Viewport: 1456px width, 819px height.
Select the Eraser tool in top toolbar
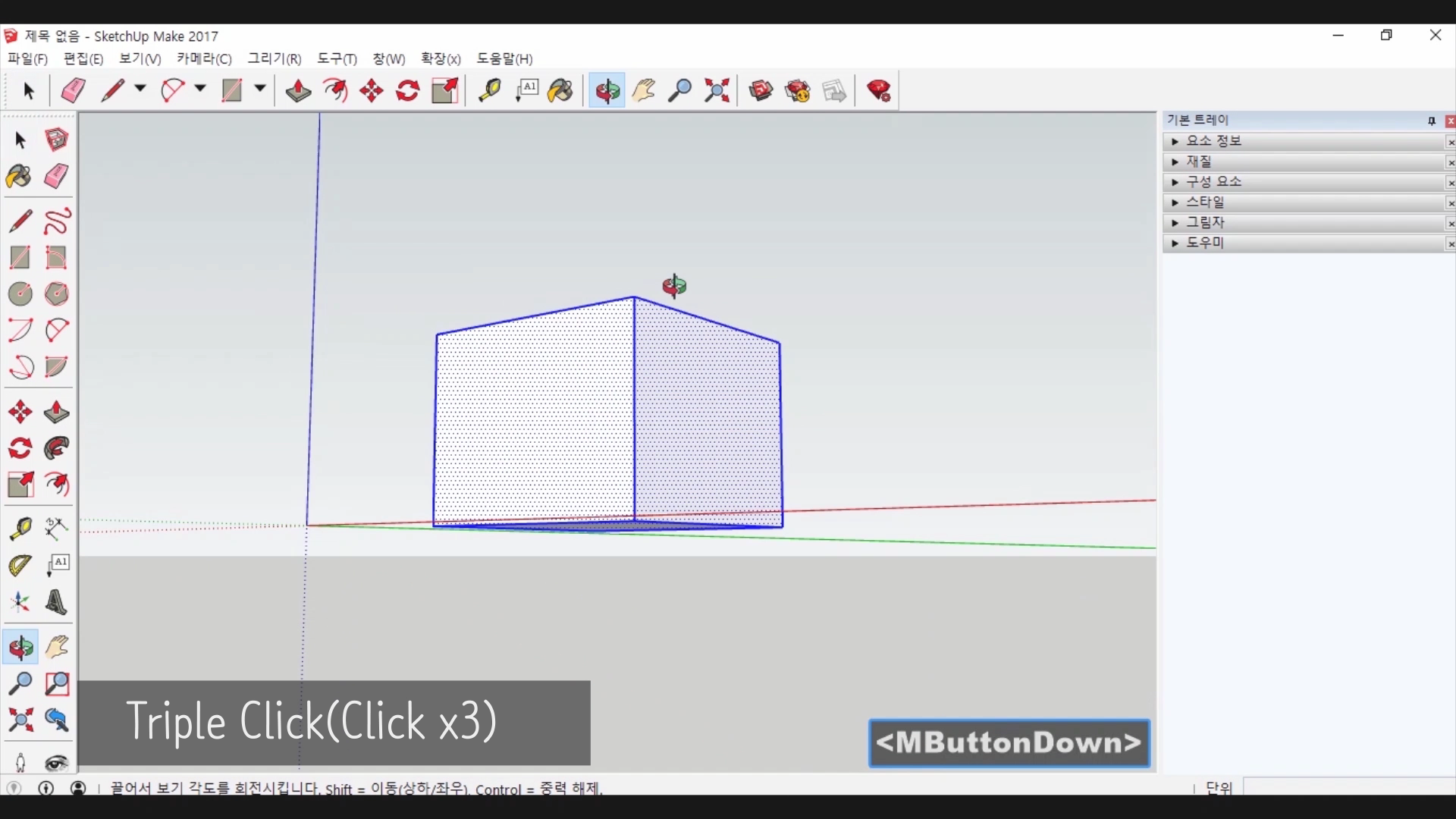74,91
